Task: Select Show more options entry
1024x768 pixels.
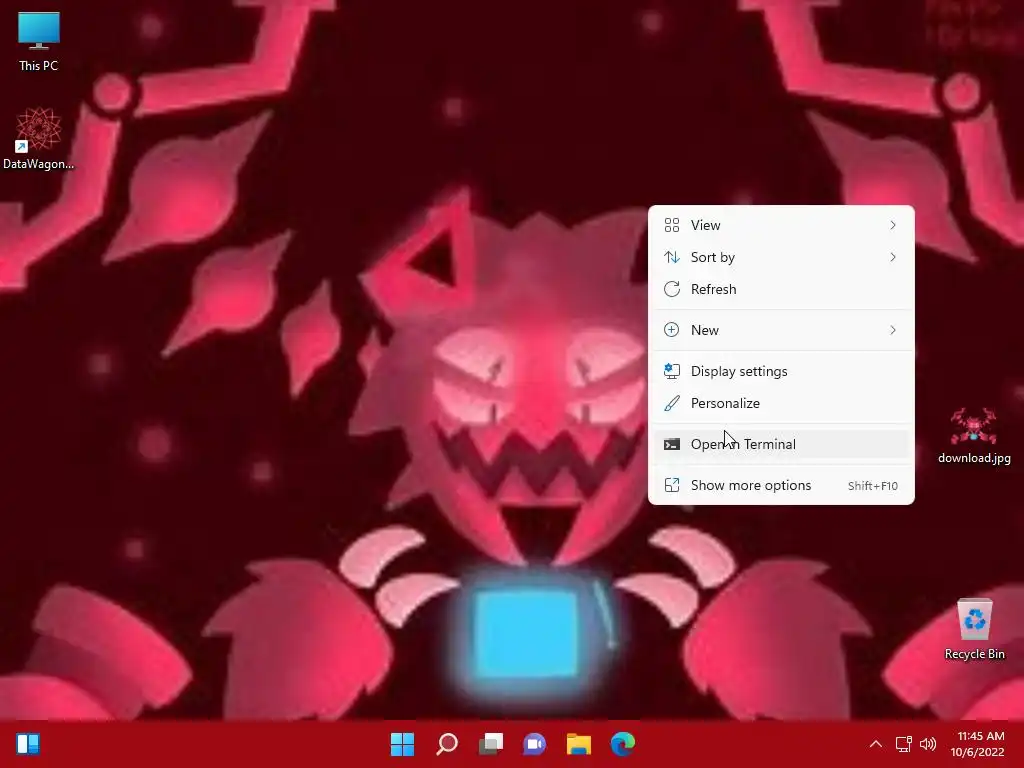Action: pos(781,486)
